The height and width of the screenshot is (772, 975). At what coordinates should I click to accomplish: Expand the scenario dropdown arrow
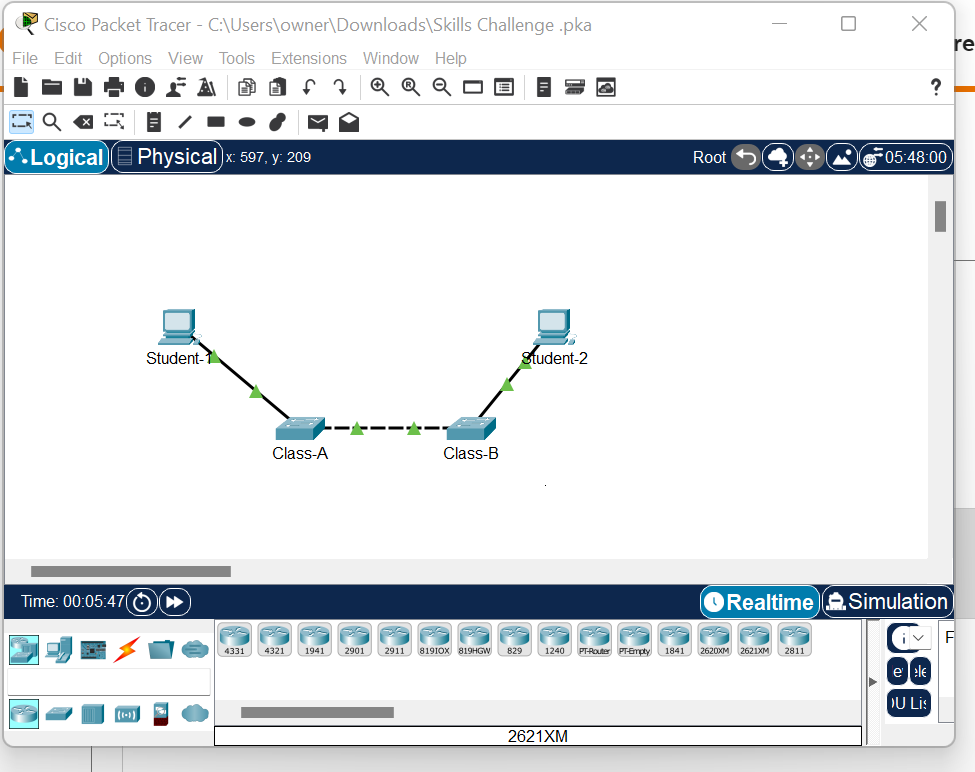pos(918,638)
